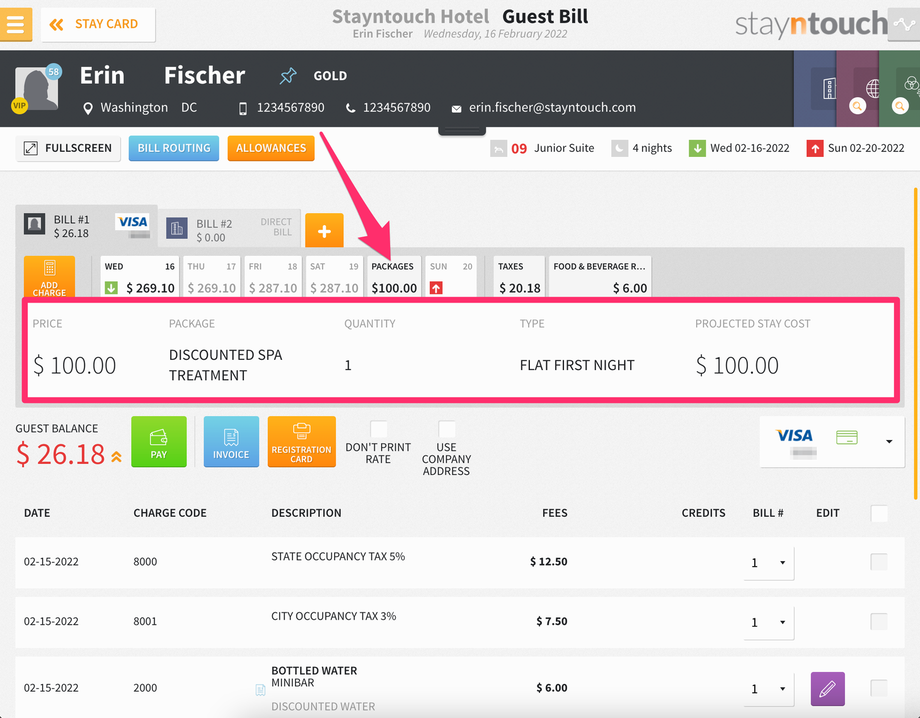This screenshot has width=920, height=718.
Task: Select the Bill #2 direct bill tab
Action: [x=229, y=229]
